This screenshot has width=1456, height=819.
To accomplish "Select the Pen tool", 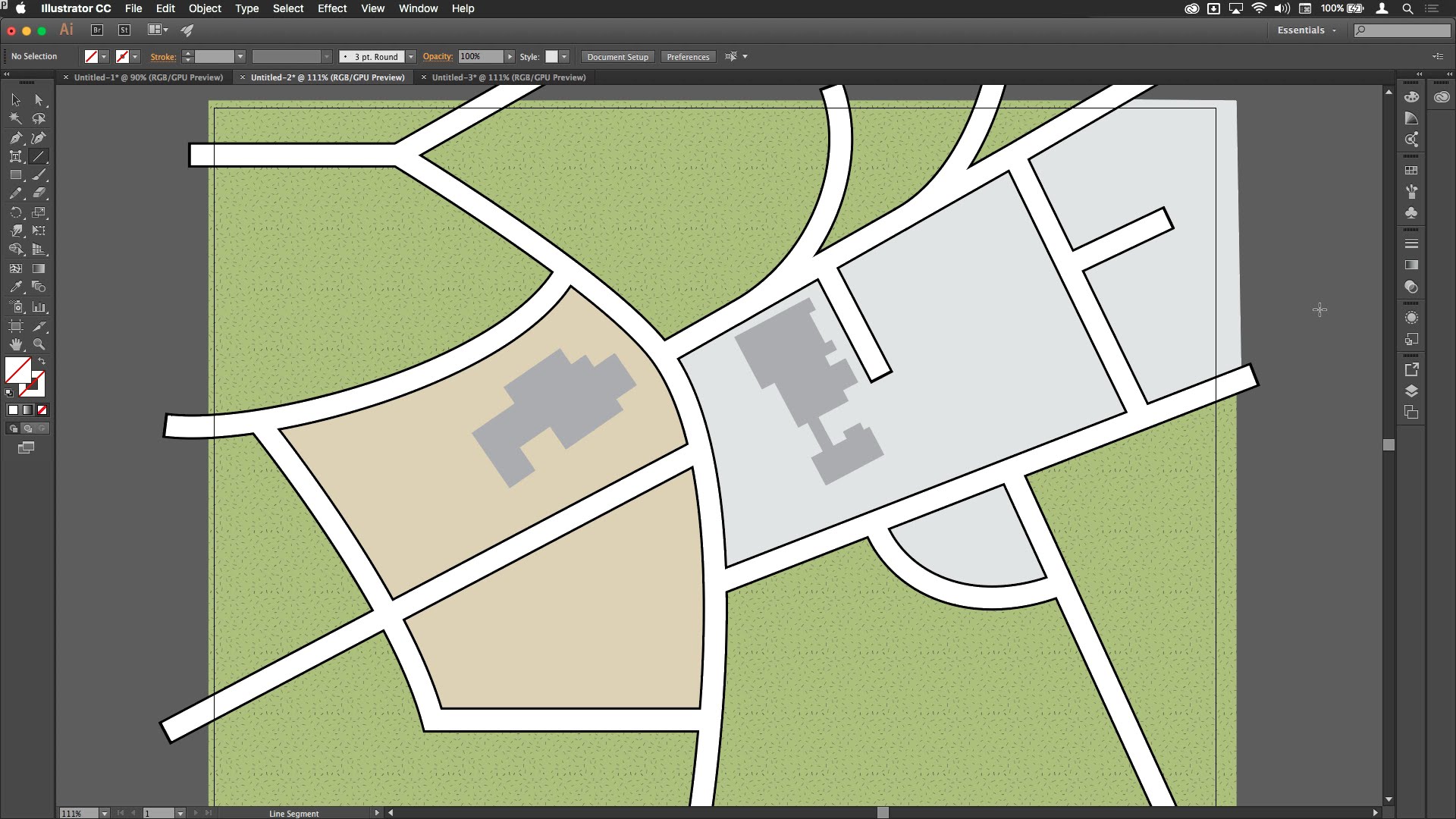I will [15, 137].
